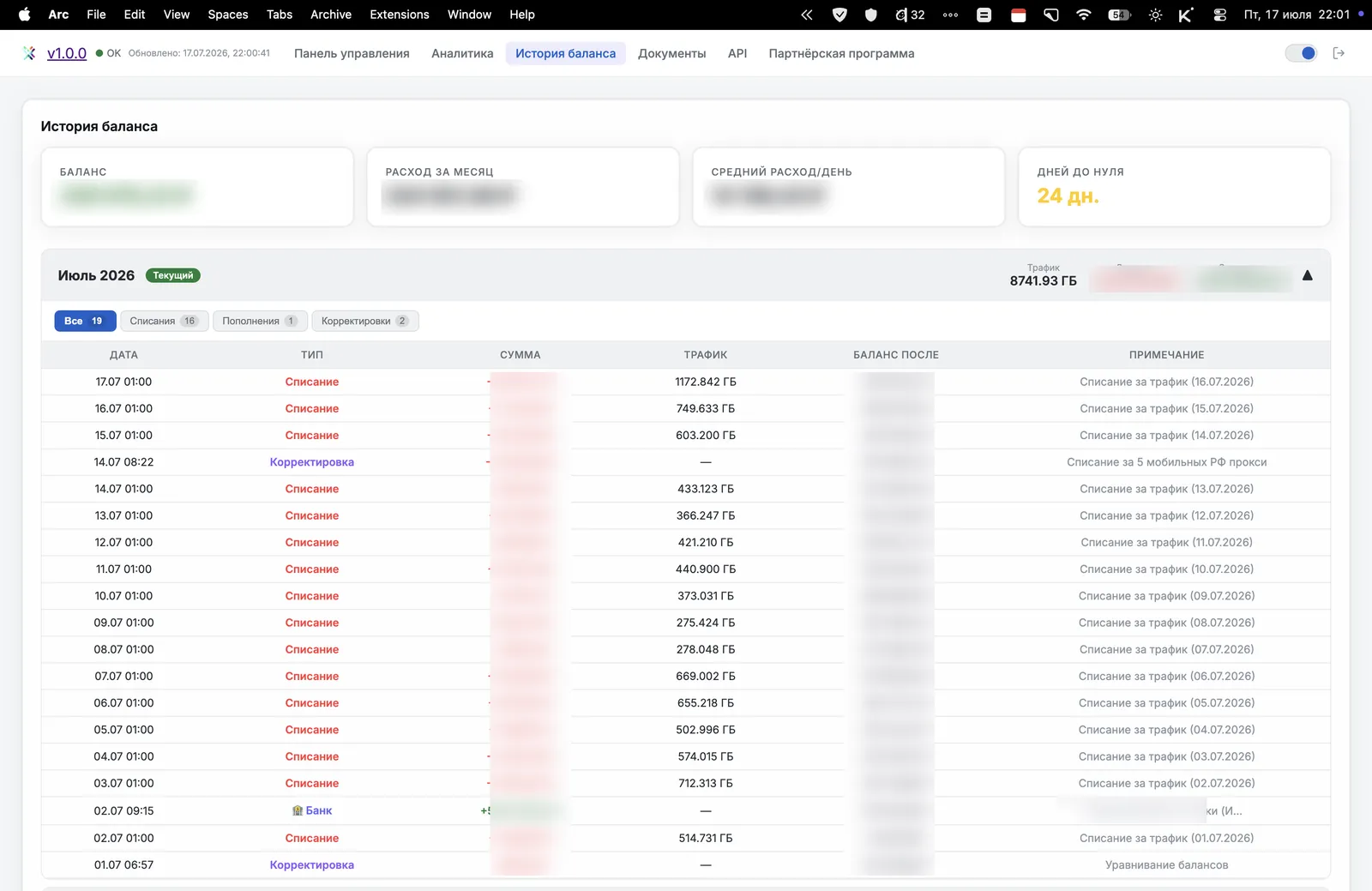
Task: Click note Списание за трафик (10.07.2026)
Action: coord(1166,569)
